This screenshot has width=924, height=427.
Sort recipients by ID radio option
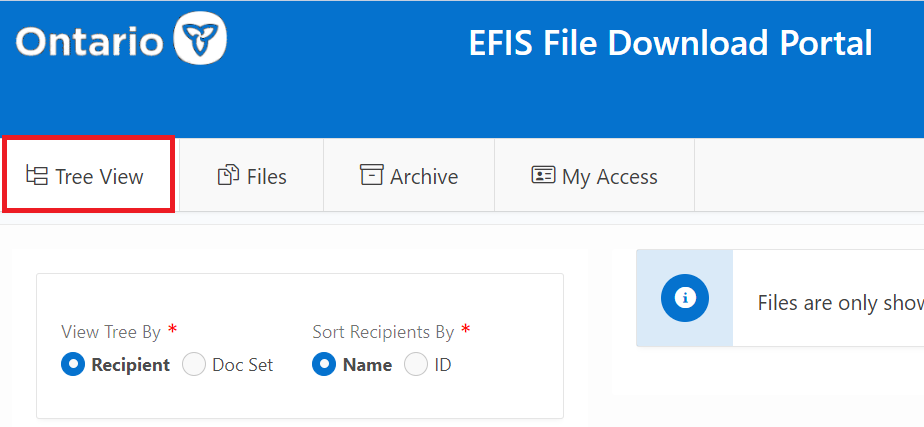pos(415,364)
